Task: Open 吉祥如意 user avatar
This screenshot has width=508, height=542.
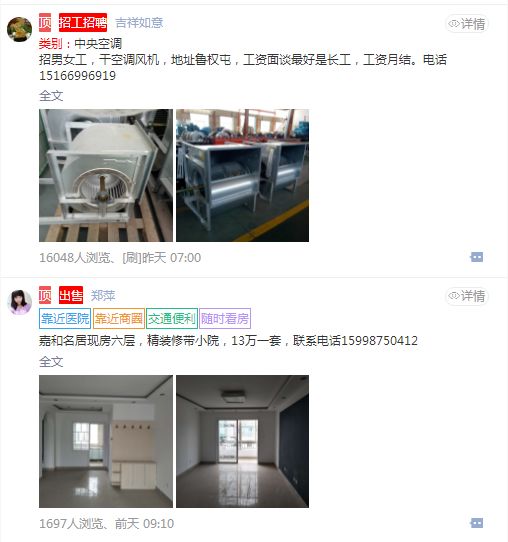Action: coord(19,29)
